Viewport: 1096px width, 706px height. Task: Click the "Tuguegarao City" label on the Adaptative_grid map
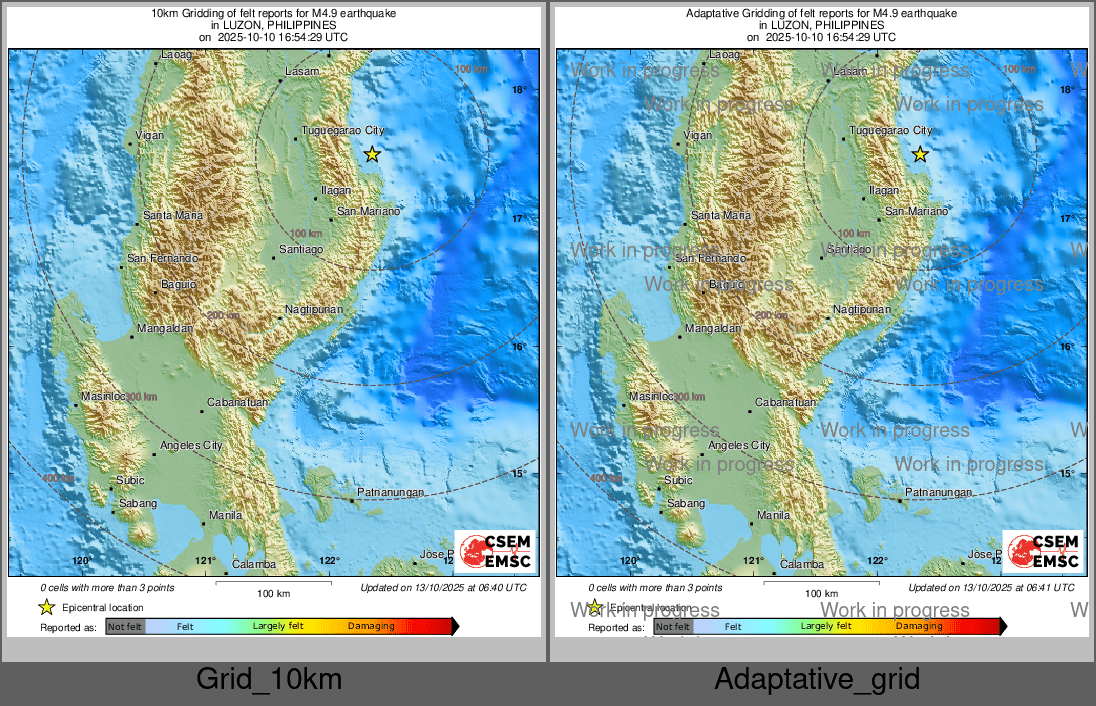coord(890,131)
